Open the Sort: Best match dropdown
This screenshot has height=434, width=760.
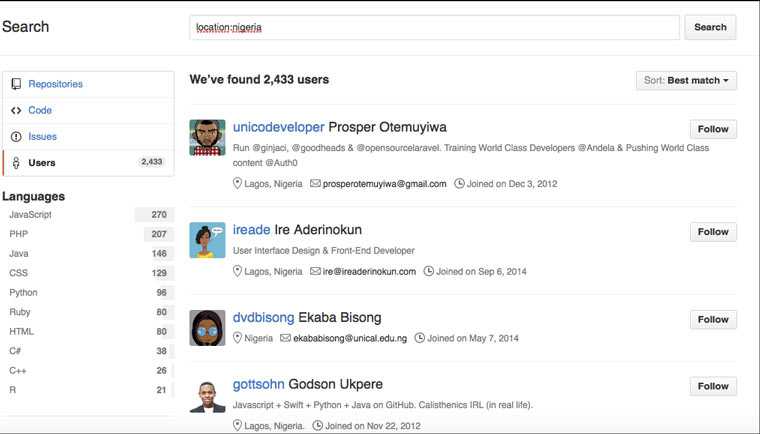tap(686, 80)
